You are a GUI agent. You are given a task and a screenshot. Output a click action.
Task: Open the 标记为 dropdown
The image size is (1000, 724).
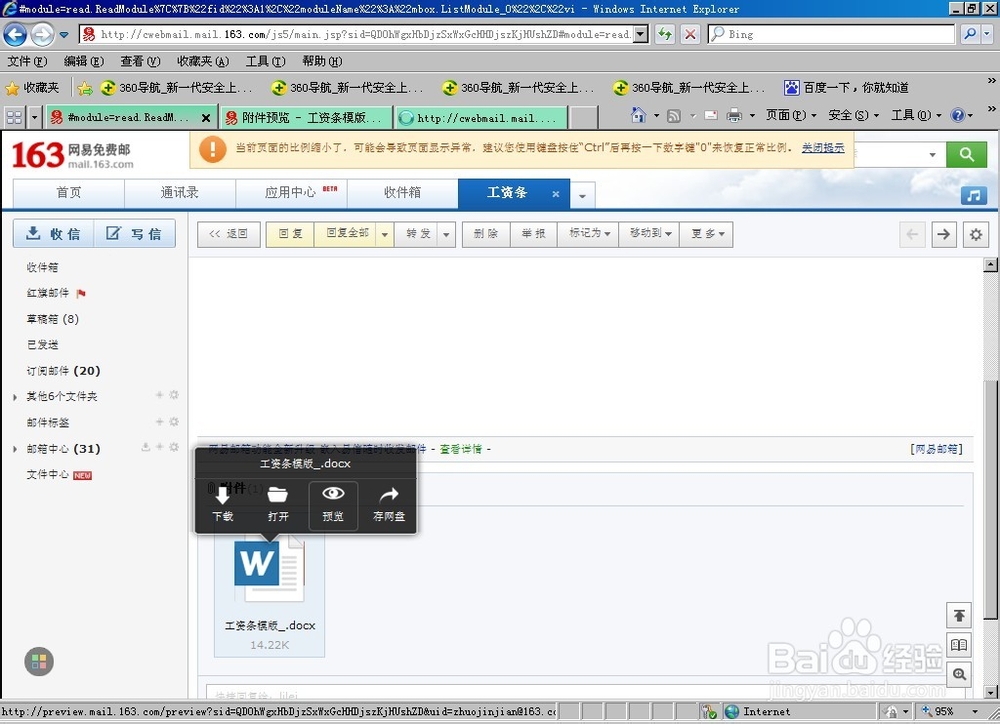point(589,233)
